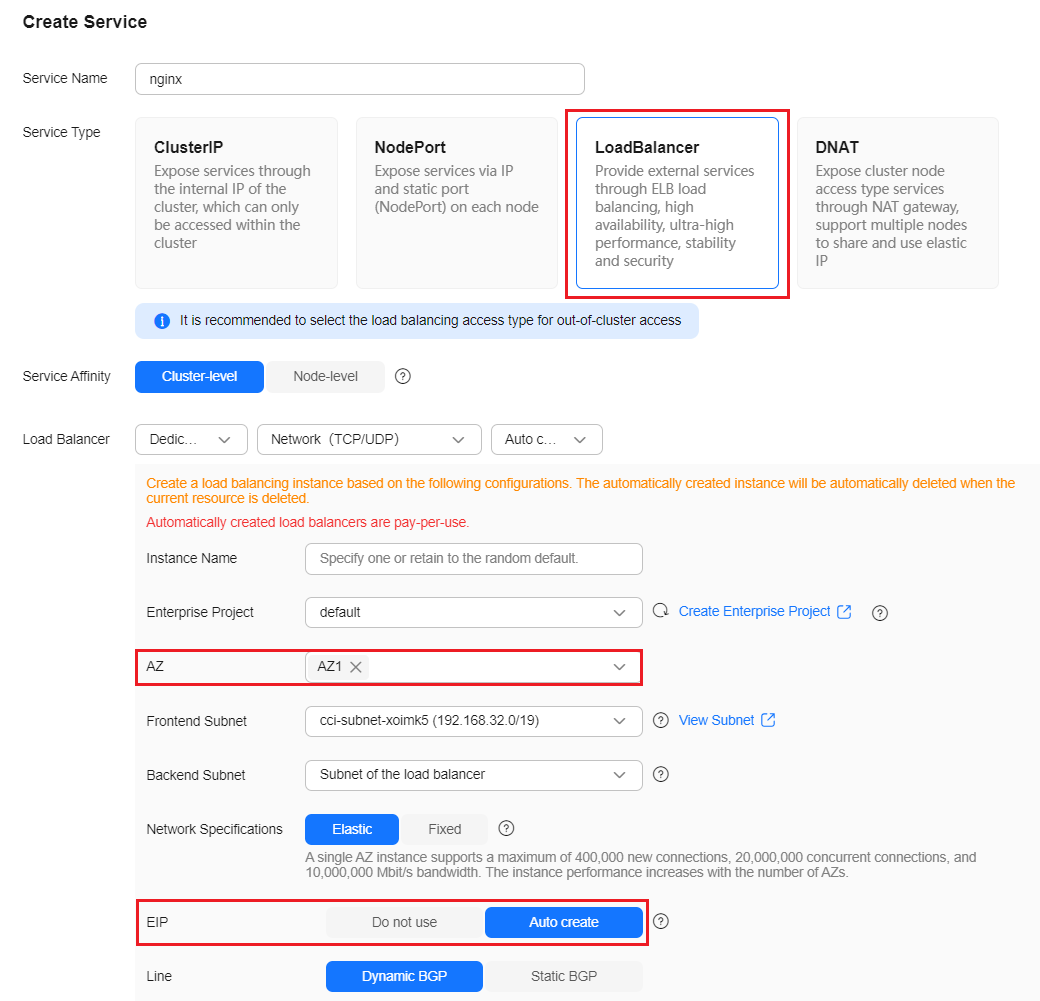Click the Network Specifications help icon
The height and width of the screenshot is (1001, 1040).
coord(506,829)
